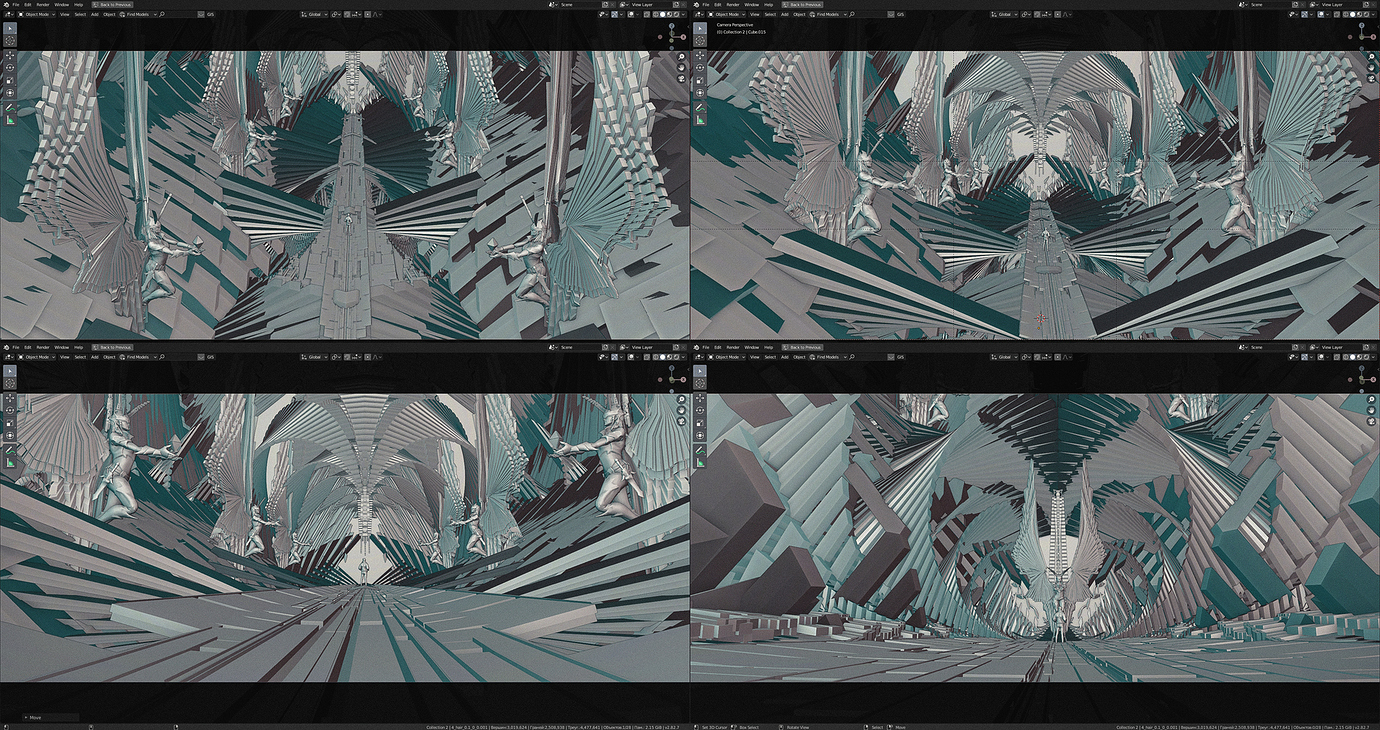The height and width of the screenshot is (730, 1380).
Task: Open editor type dropdown in top-left viewport header
Action: click(9, 14)
